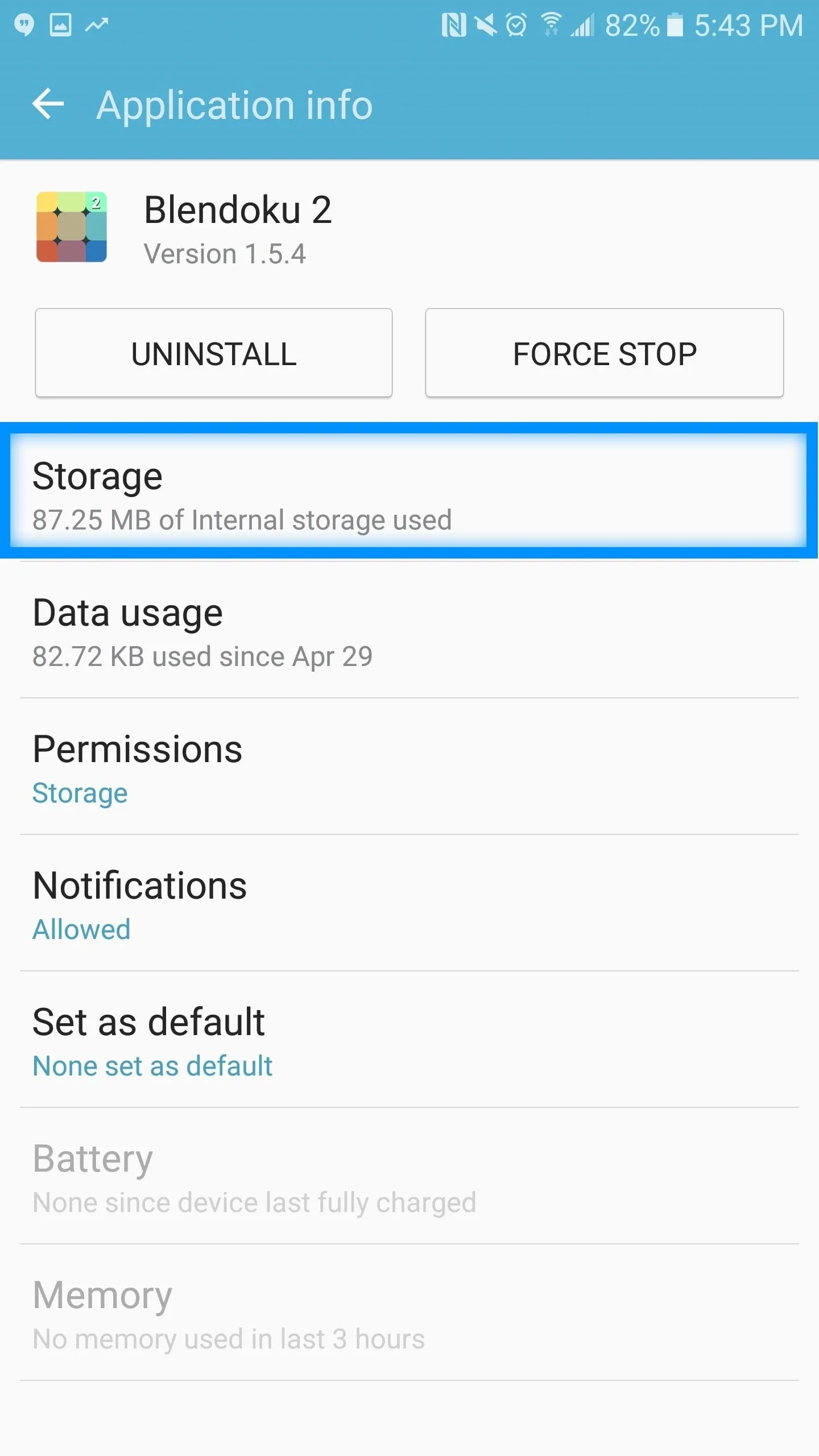The height and width of the screenshot is (1456, 819).
Task: Tap the trending chart notification icon
Action: point(97,24)
